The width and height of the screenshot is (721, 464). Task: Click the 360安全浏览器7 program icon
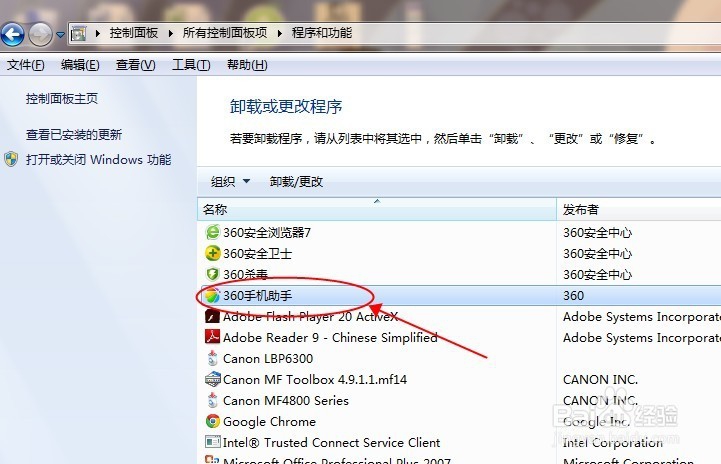click(212, 232)
